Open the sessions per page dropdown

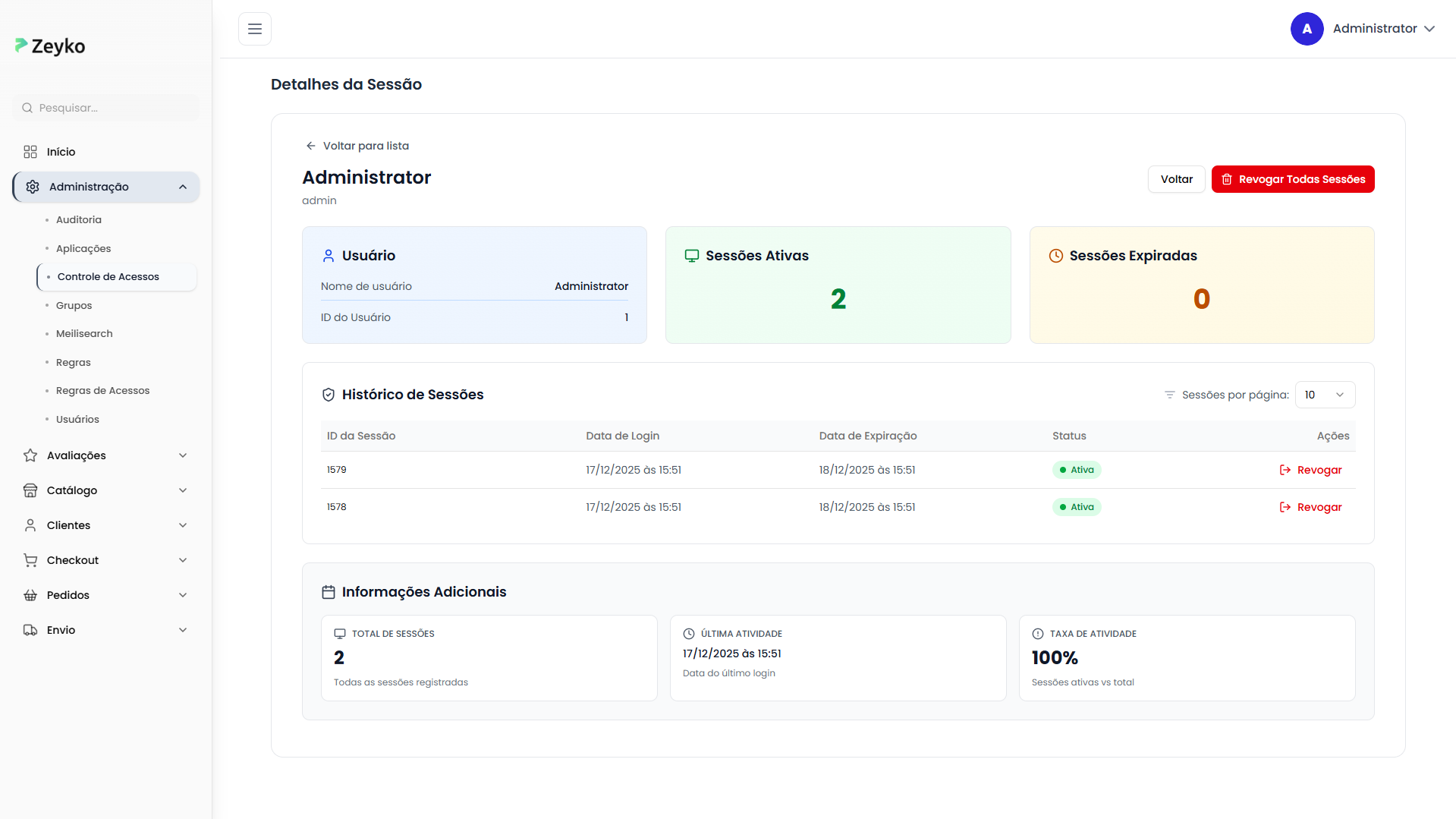pyautogui.click(x=1324, y=395)
